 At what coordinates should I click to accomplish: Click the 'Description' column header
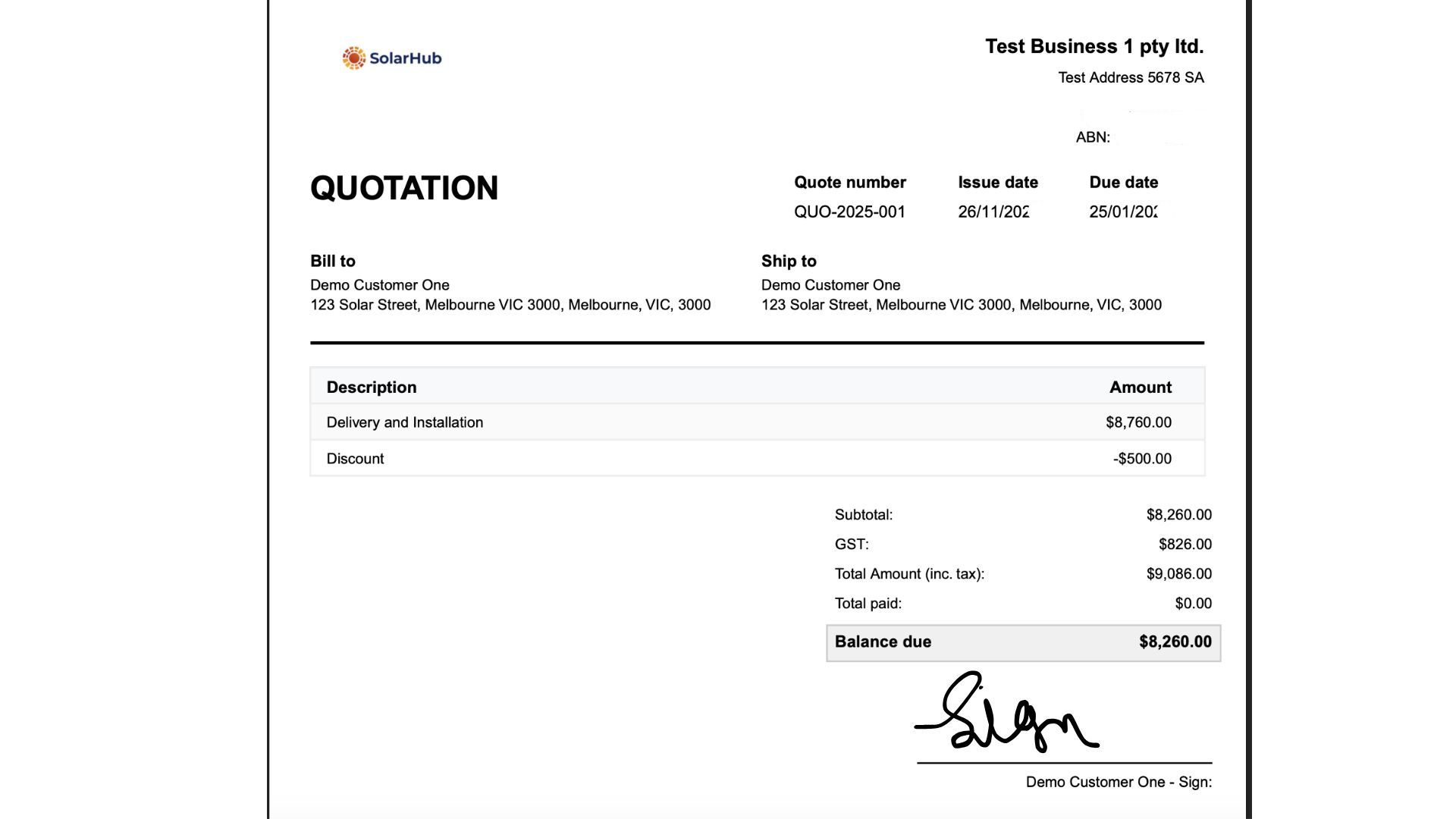pyautogui.click(x=372, y=388)
